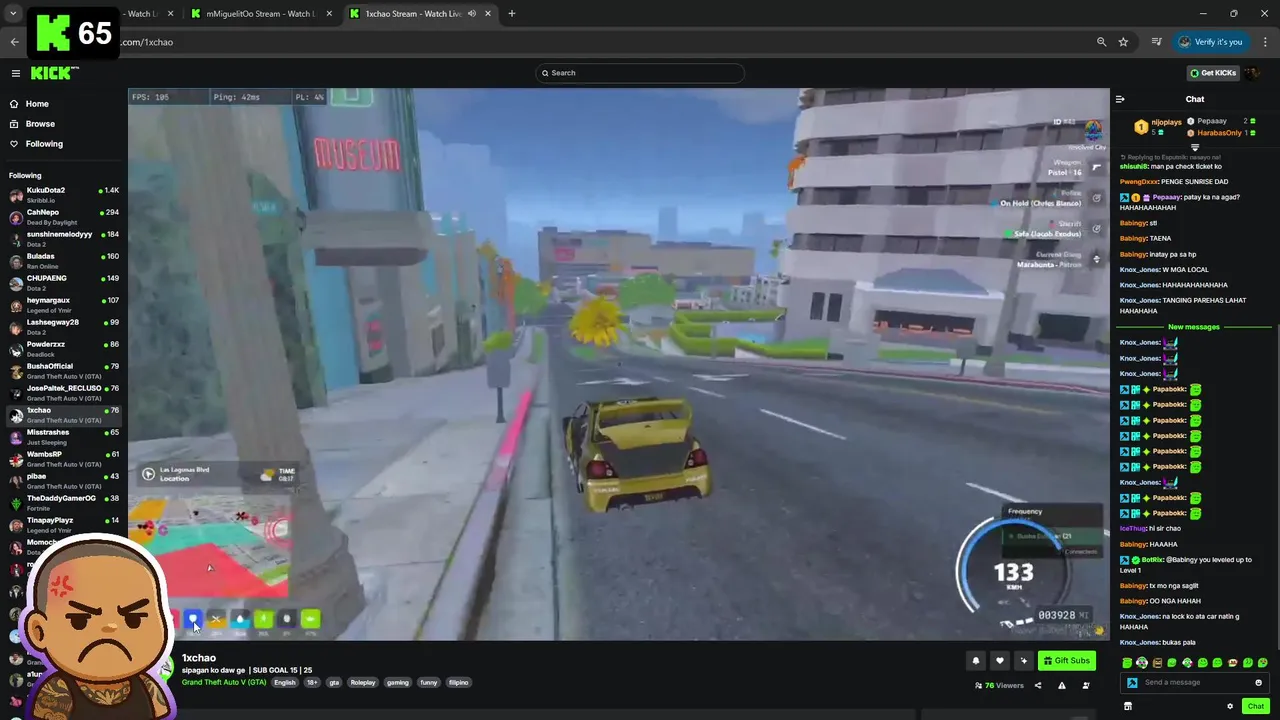Open Buladas channel in Following list

click(x=62, y=260)
